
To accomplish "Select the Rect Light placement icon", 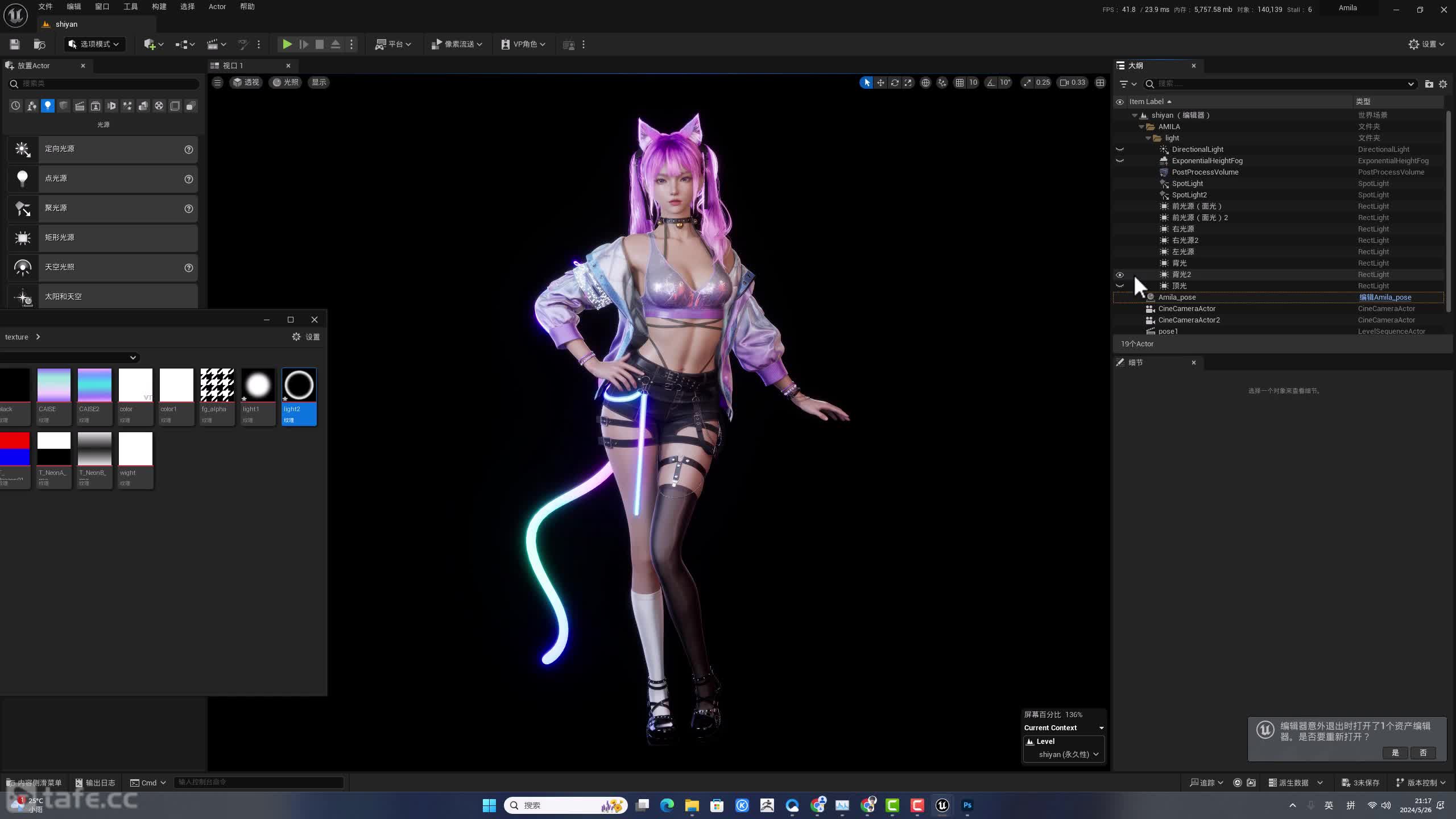I will pos(23,238).
